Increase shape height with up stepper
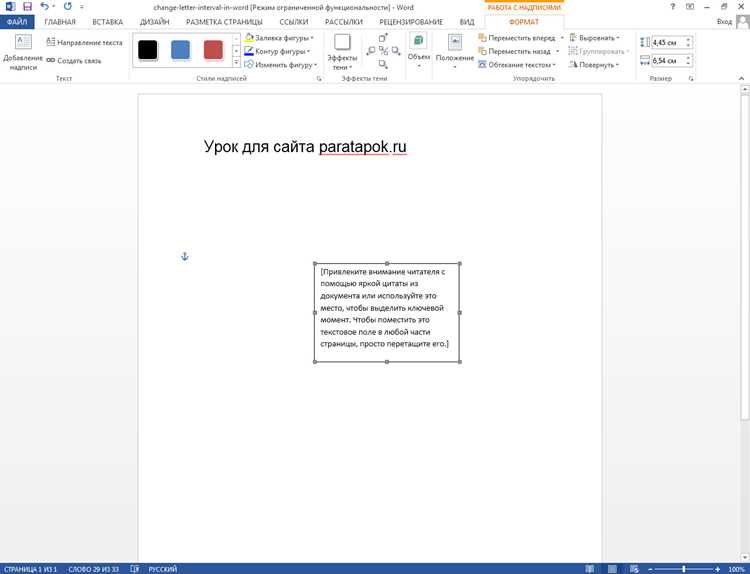Image resolution: width=750 pixels, height=574 pixels. (688, 40)
